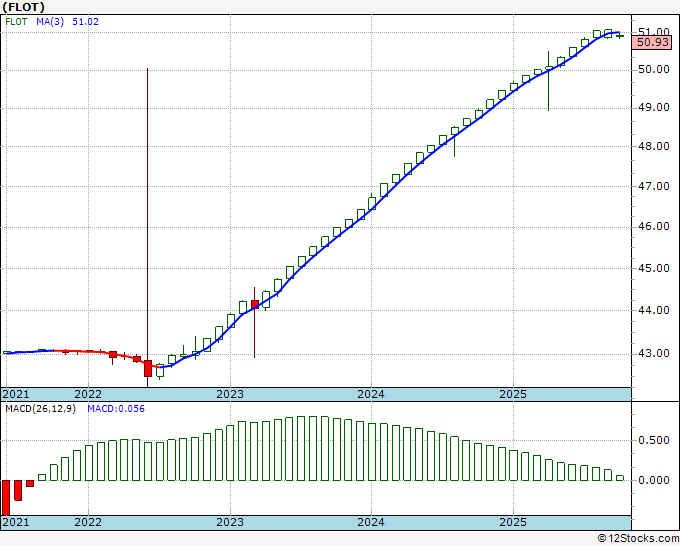
Task: Click the 51.02 moving average value
Action: 85,22
